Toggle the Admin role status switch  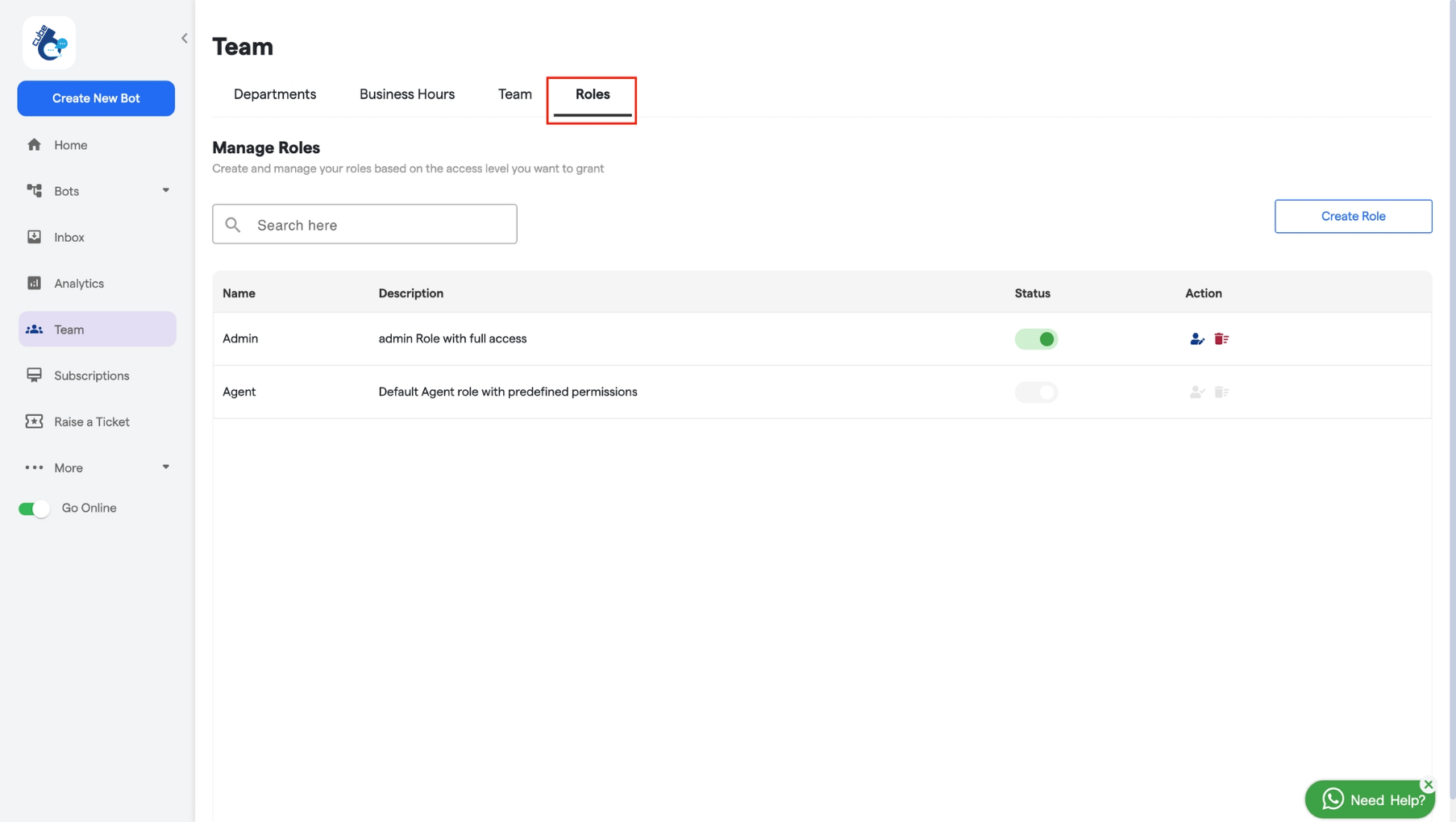coord(1036,339)
